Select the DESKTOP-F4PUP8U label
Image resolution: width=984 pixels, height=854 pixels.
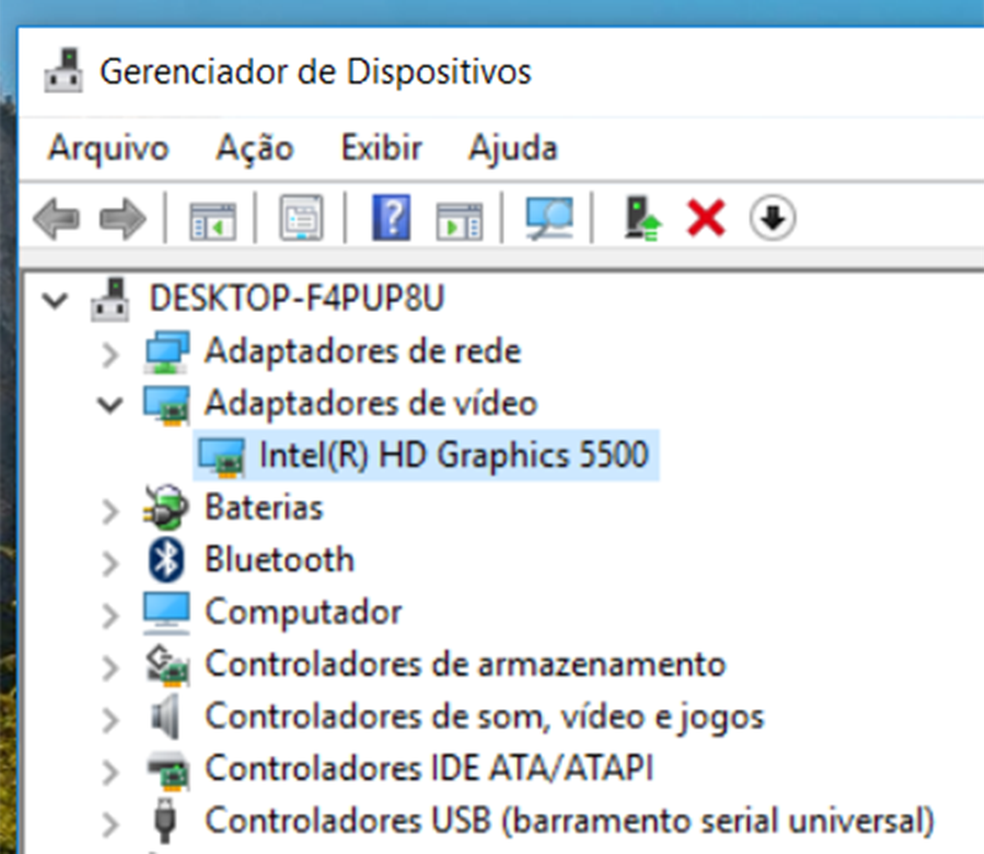coord(297,298)
